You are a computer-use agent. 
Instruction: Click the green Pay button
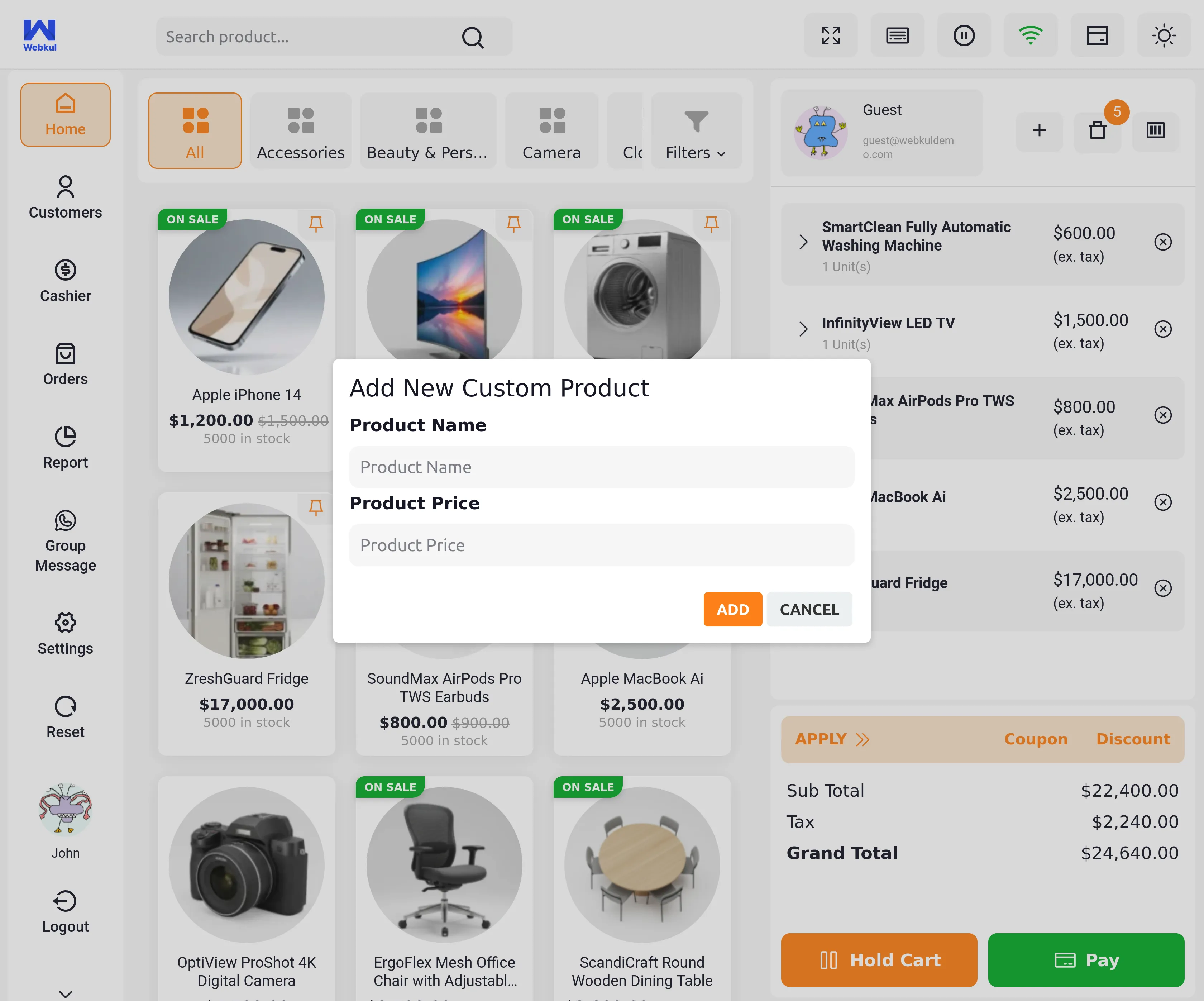tap(1086, 960)
